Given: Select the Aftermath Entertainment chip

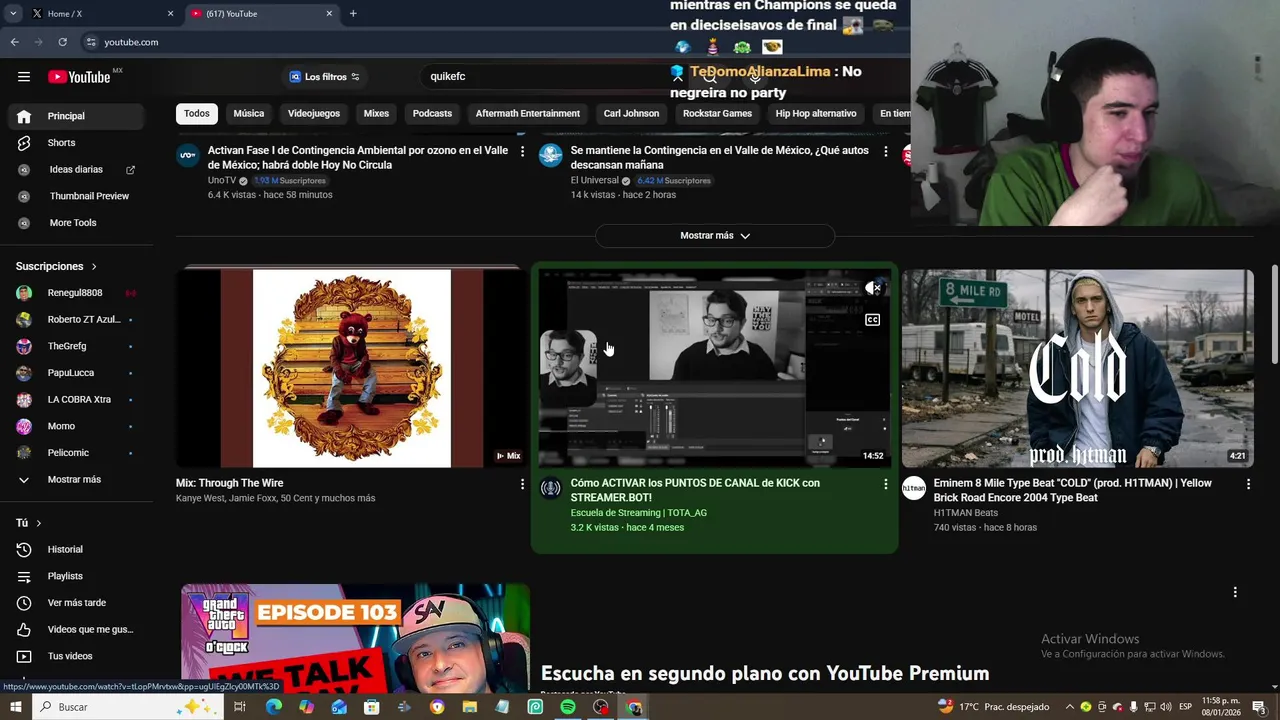Looking at the screenshot, I should (x=527, y=113).
